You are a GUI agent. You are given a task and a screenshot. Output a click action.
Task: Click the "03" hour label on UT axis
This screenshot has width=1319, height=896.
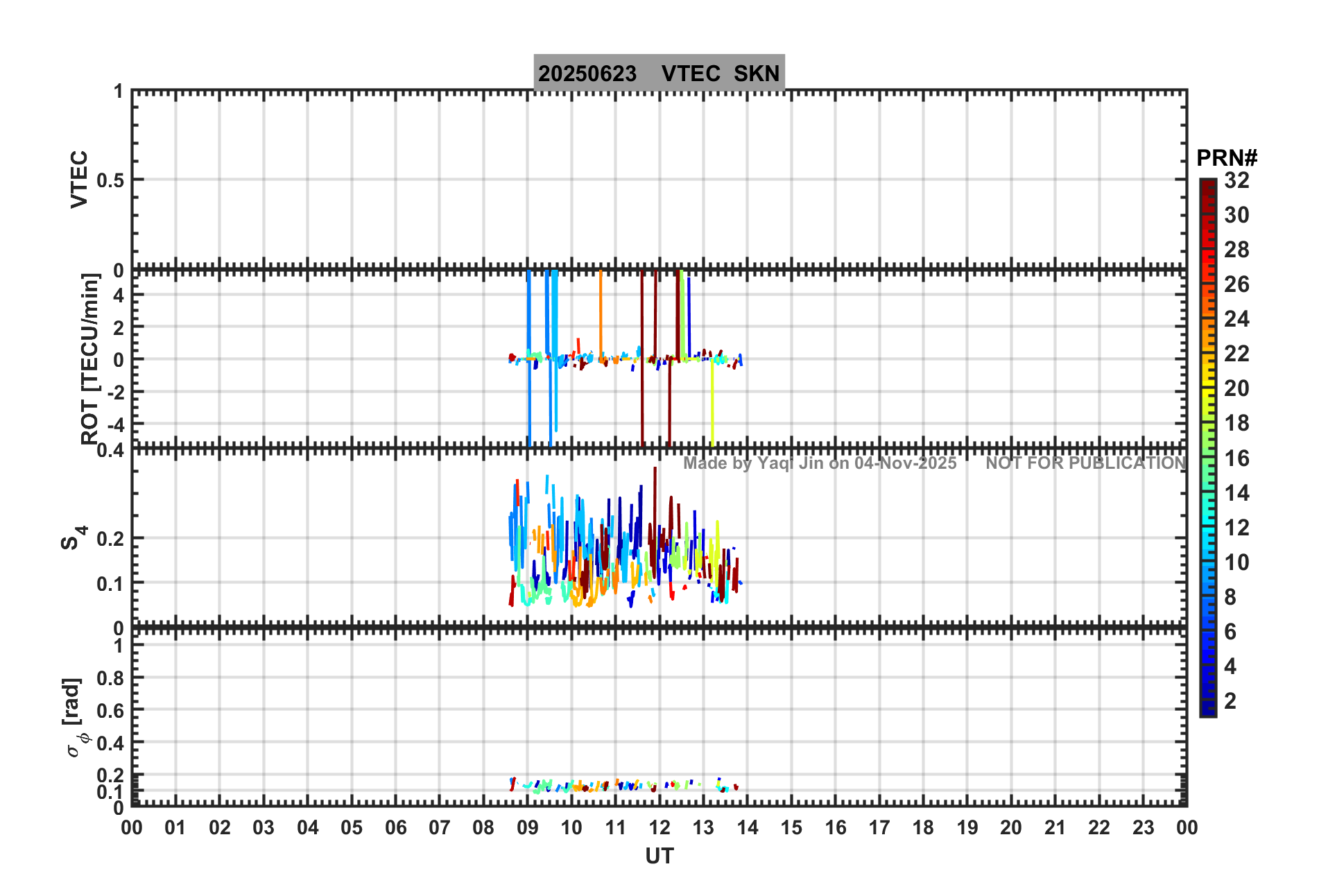point(264,827)
